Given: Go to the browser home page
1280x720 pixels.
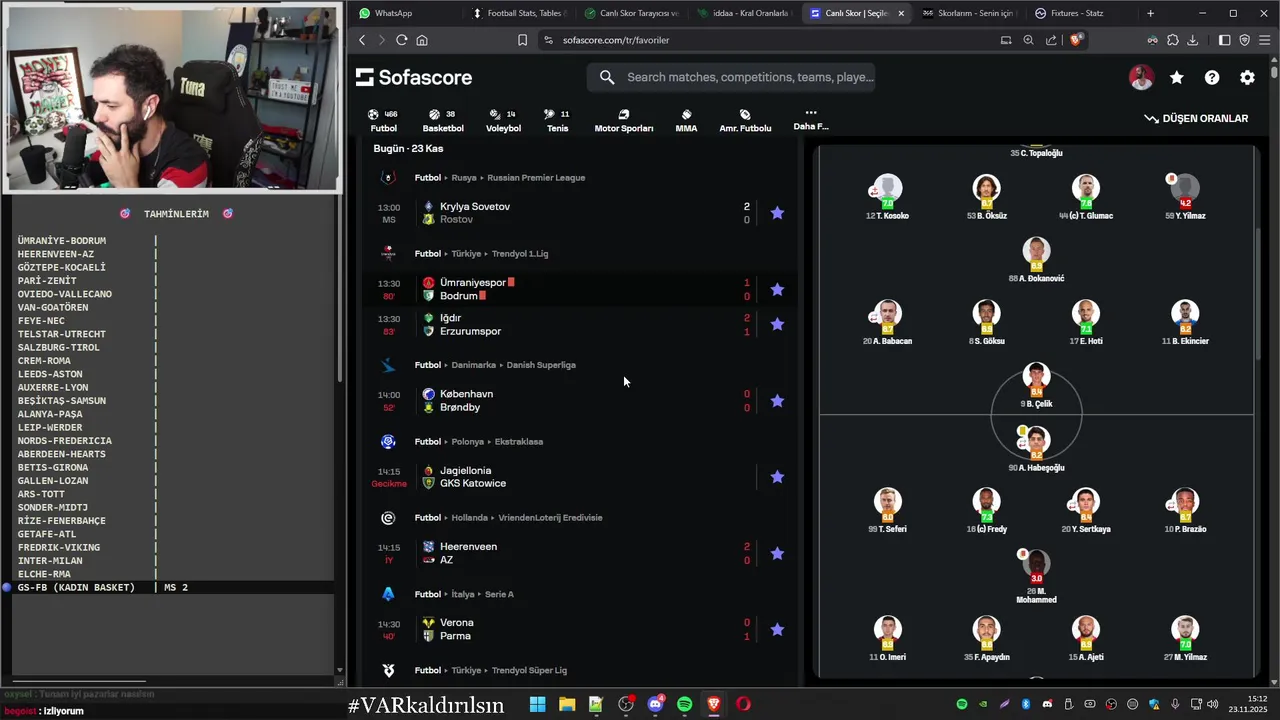Looking at the screenshot, I should pos(422,40).
